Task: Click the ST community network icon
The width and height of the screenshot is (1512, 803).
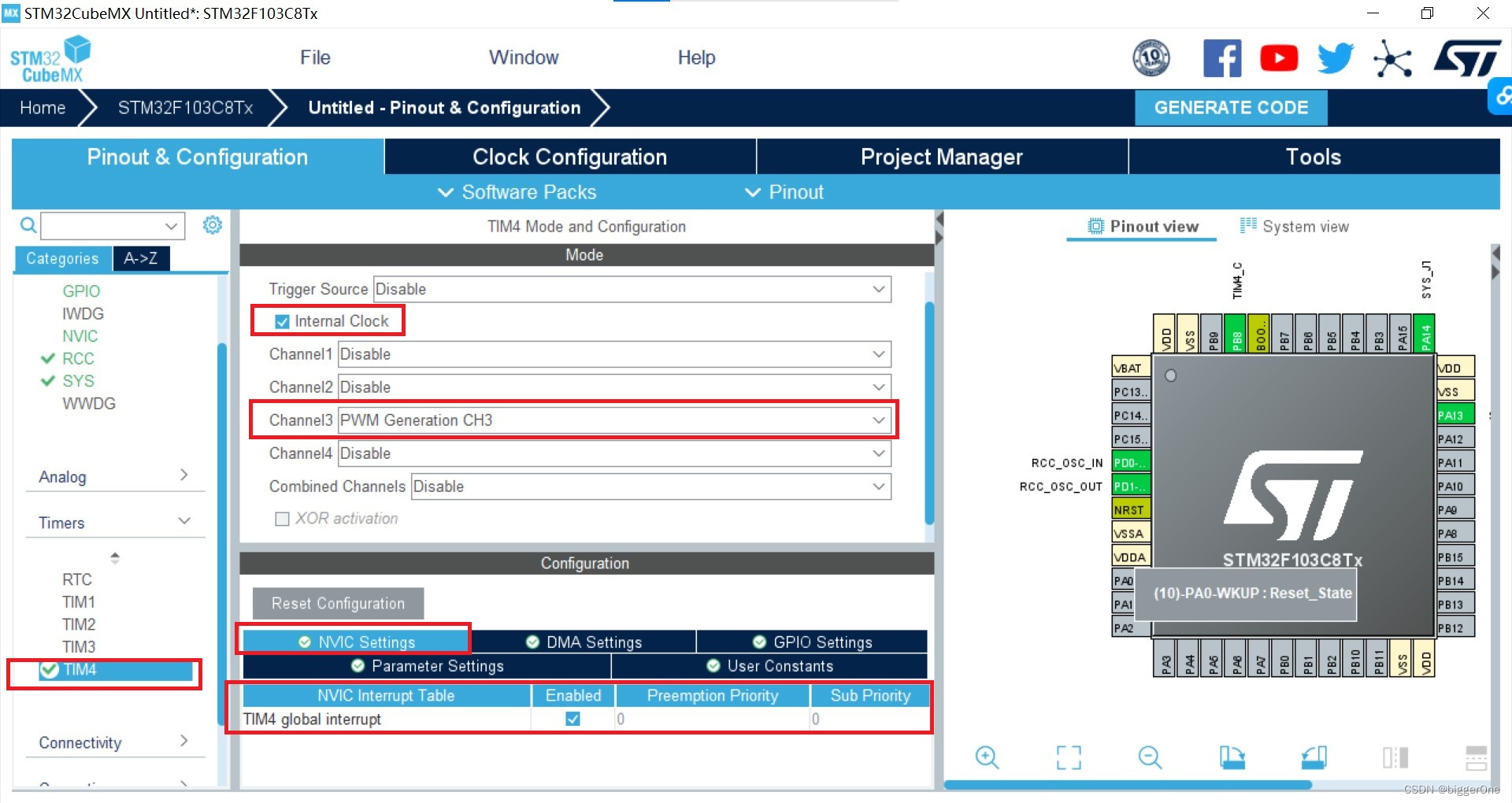Action: pyautogui.click(x=1392, y=58)
